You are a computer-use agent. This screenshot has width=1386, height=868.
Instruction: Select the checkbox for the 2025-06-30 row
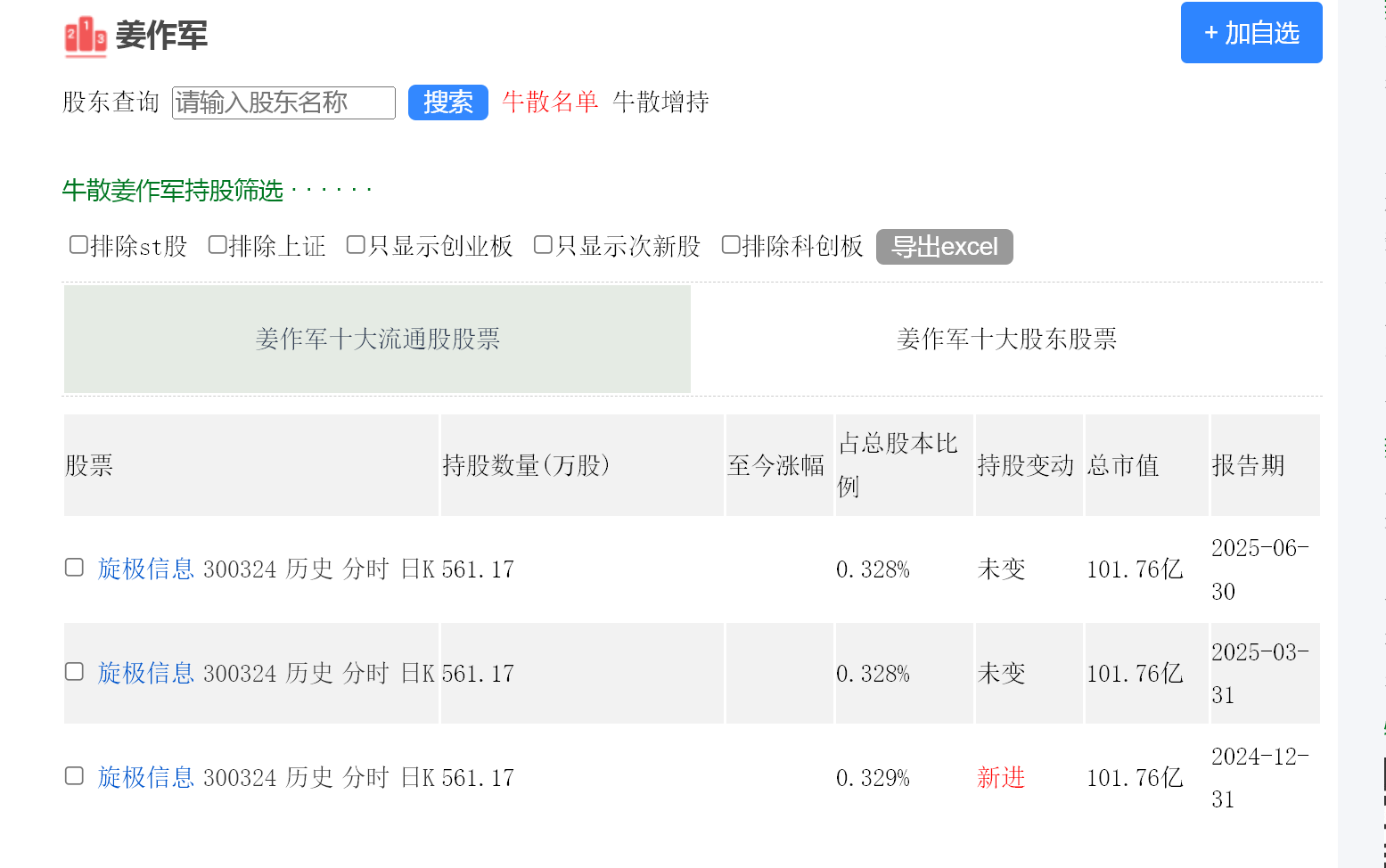[74, 568]
